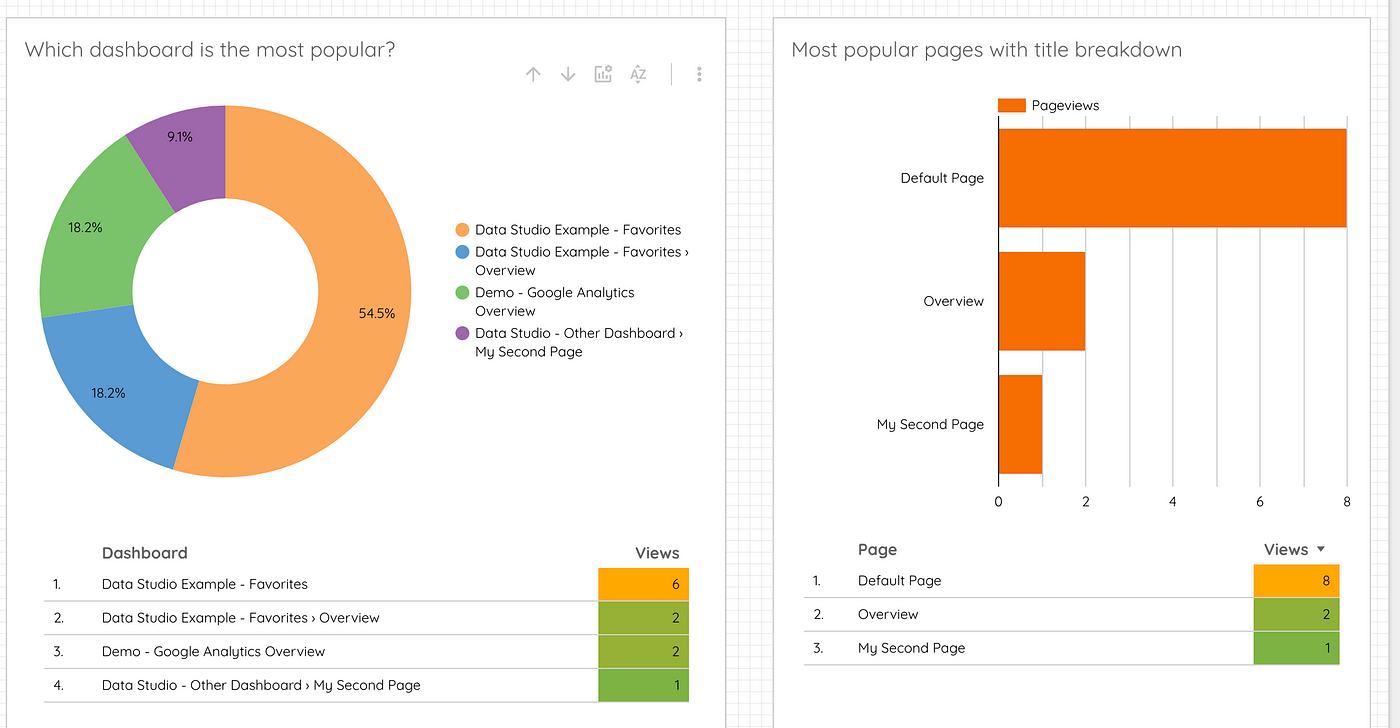Viewport: 1400px width, 728px height.
Task: Click the Default Page bar in the chart
Action: (x=1172, y=178)
